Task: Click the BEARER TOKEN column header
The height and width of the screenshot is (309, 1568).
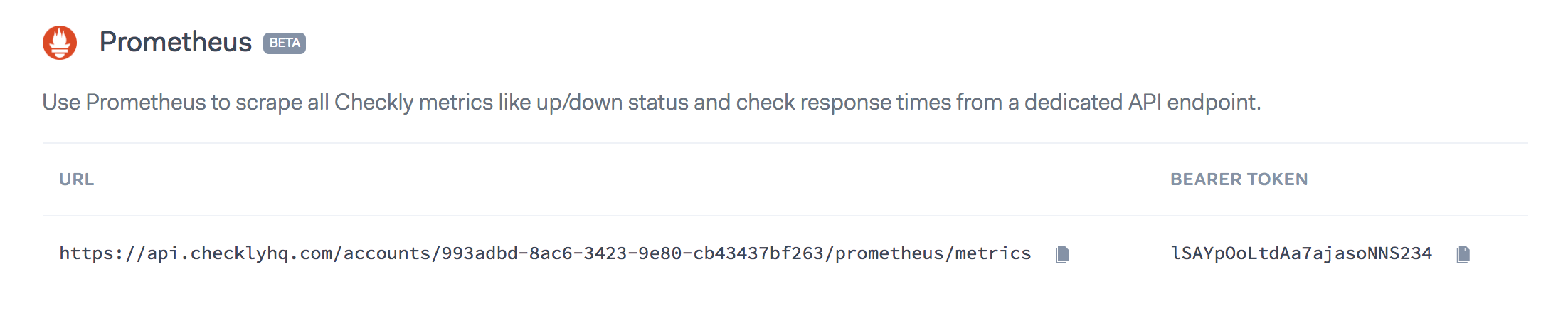Action: coord(1239,179)
